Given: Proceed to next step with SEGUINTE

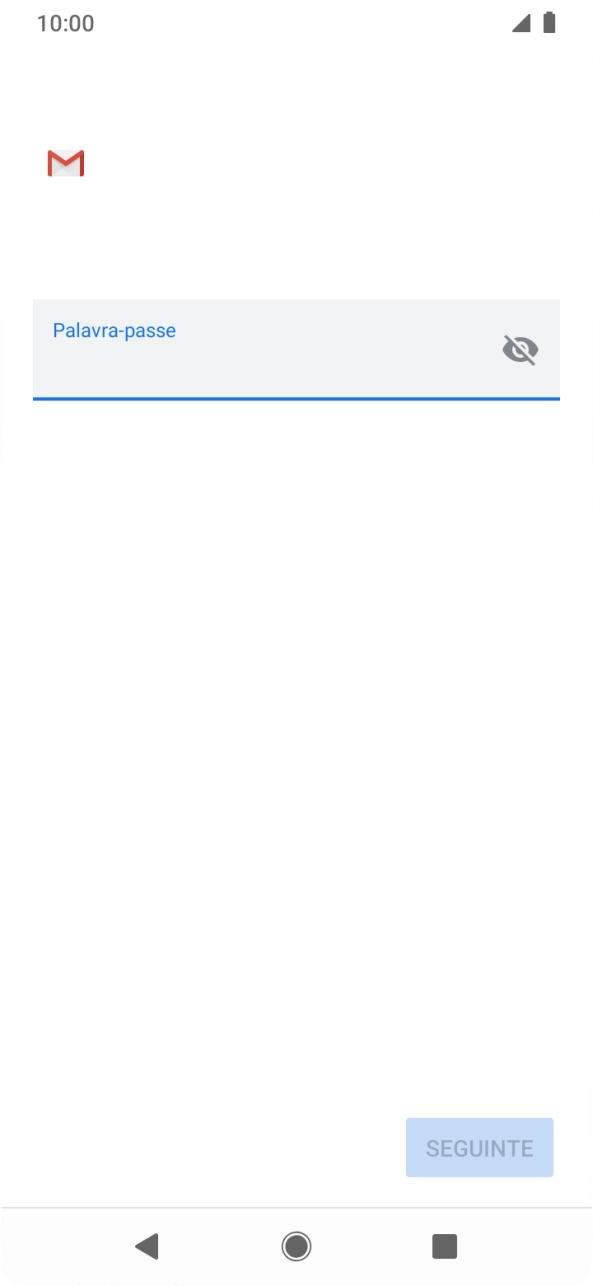Looking at the screenshot, I should [x=480, y=1148].
